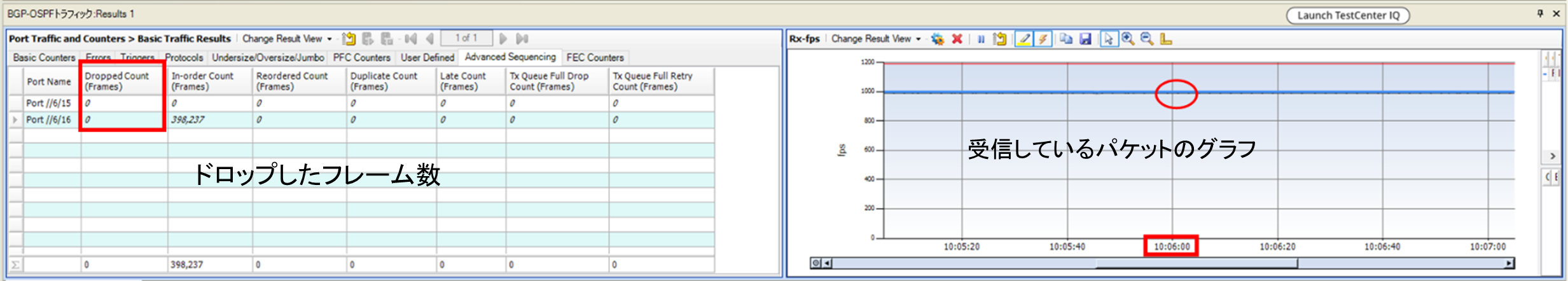The image size is (1568, 281).
Task: Click the page number field showing 1 of 1
Action: coord(466,38)
